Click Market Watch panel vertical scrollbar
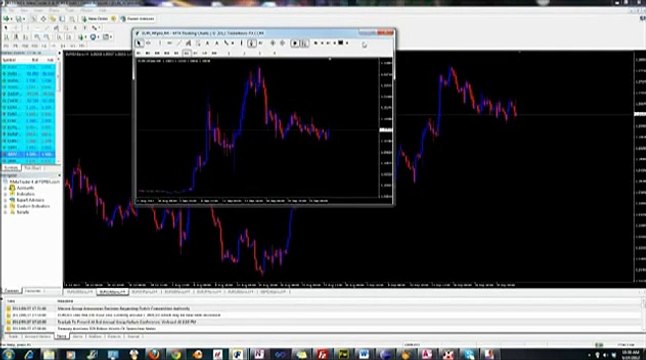This screenshot has width=646, height=360. pos(59,78)
